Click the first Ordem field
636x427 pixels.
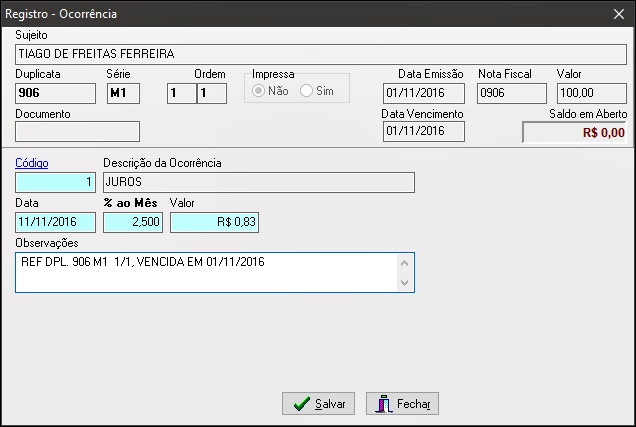click(x=182, y=93)
